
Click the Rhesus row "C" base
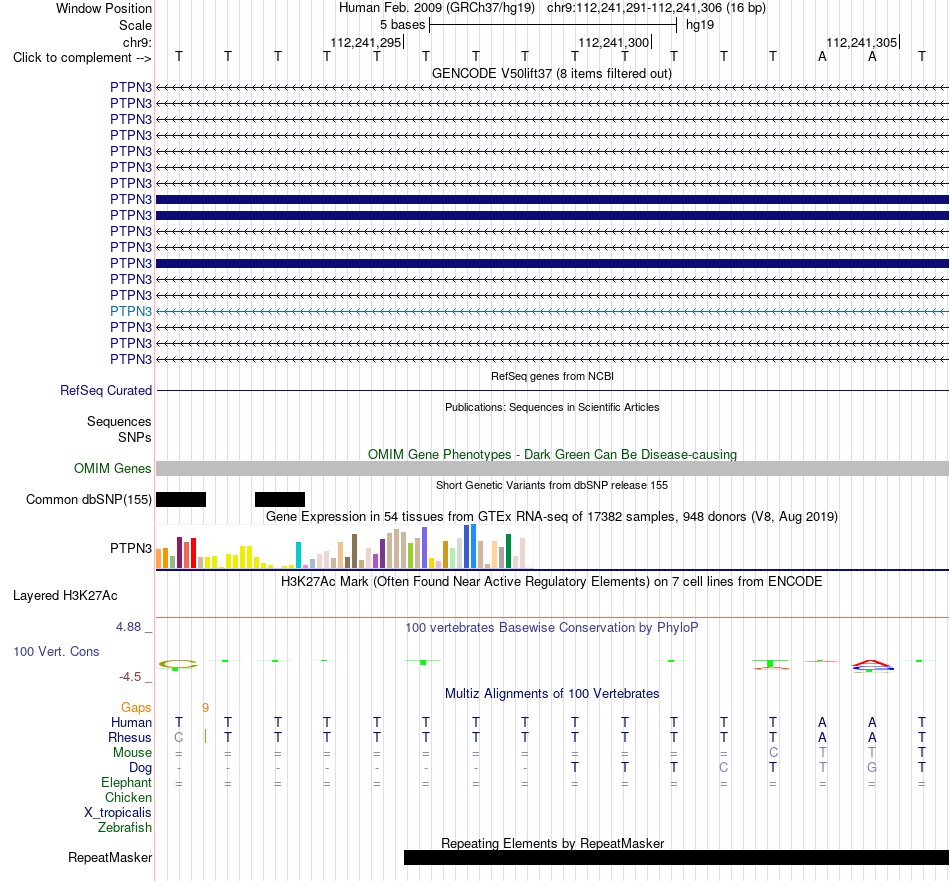point(179,737)
